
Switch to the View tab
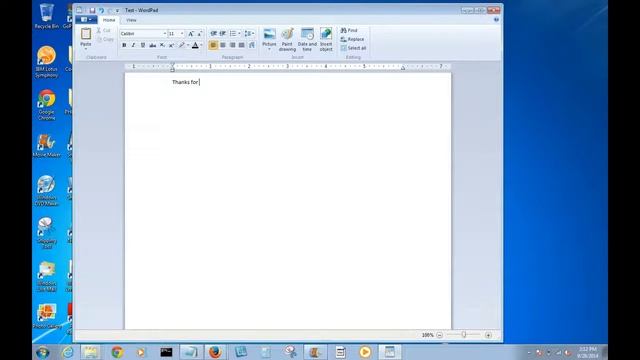point(131,20)
